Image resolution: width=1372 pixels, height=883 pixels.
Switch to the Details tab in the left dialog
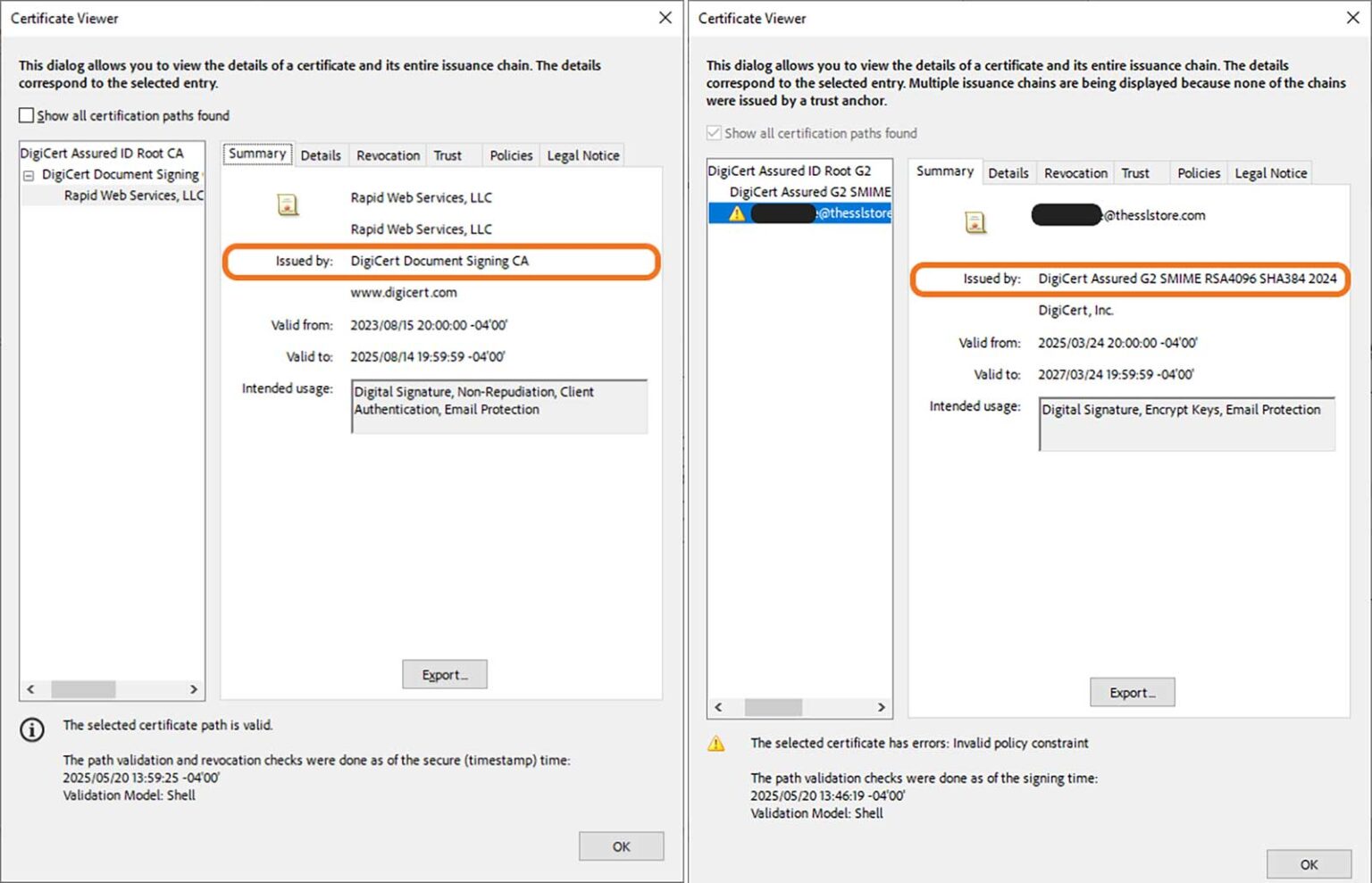(x=321, y=154)
